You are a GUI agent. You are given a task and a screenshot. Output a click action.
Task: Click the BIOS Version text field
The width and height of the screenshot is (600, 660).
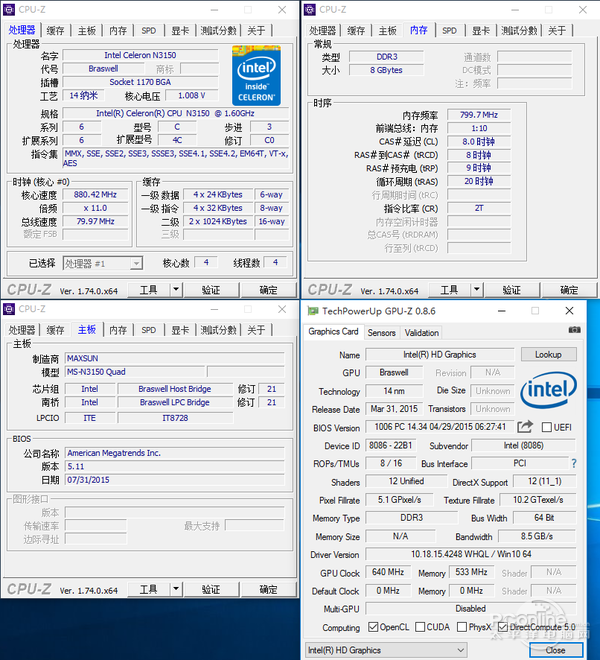pyautogui.click(x=438, y=428)
